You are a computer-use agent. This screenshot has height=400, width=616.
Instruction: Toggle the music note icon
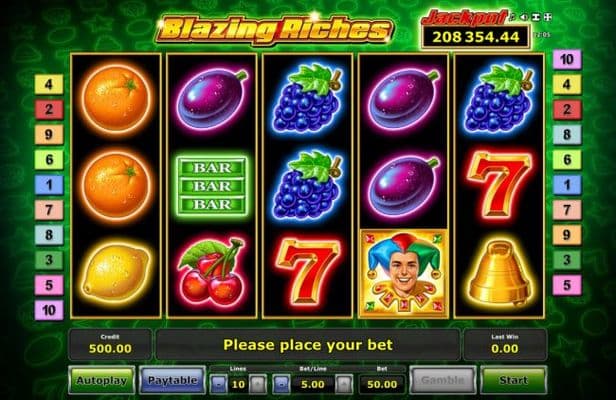(512, 17)
